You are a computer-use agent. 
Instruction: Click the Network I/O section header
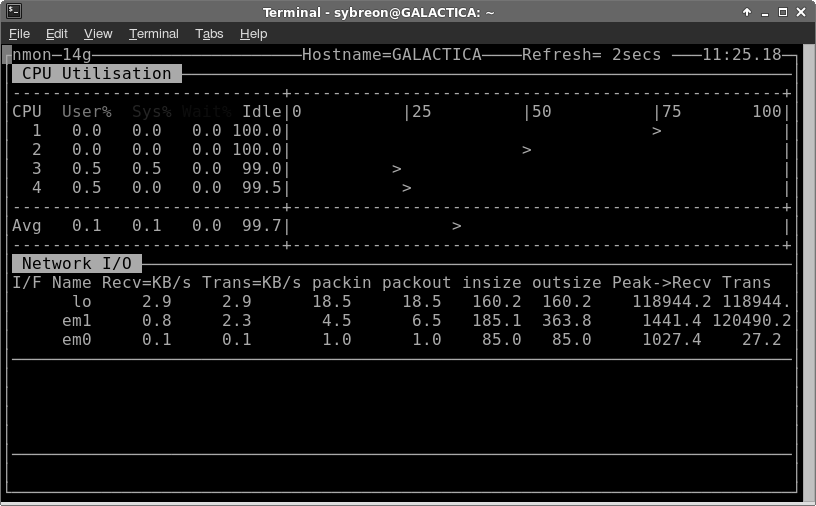[x=77, y=263]
